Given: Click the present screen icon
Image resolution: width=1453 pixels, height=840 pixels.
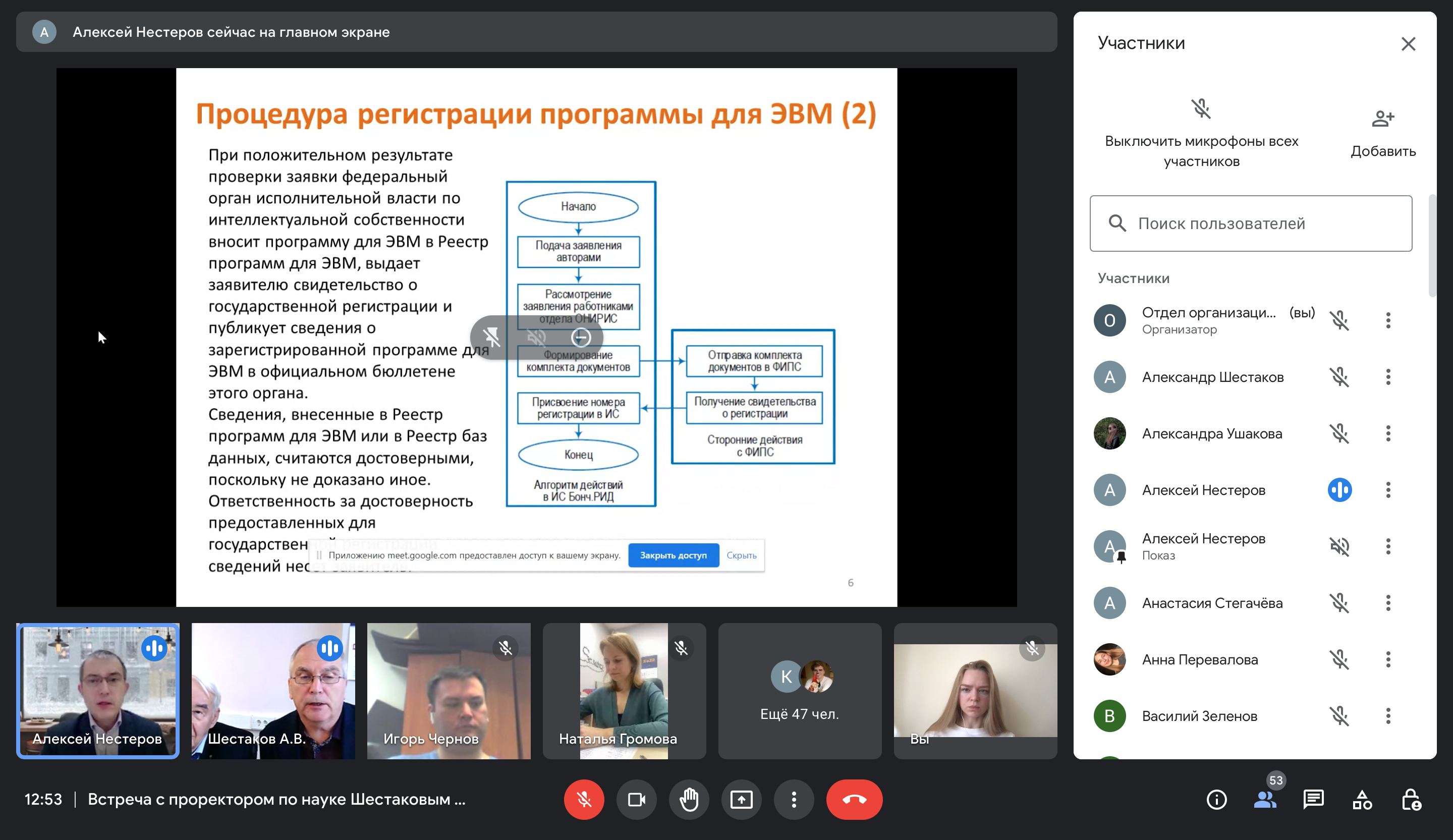Looking at the screenshot, I should pos(742,800).
